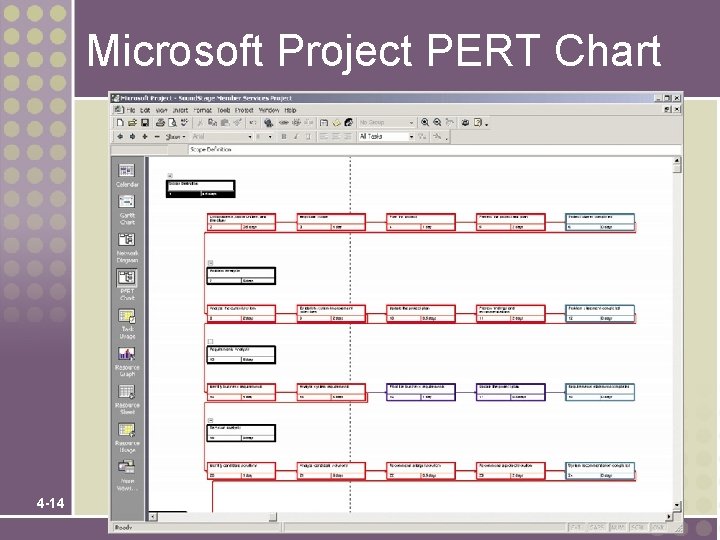Screen dimensions: 720x540
Task: Open Resource Usage view in View Bar
Action: [x=127, y=438]
